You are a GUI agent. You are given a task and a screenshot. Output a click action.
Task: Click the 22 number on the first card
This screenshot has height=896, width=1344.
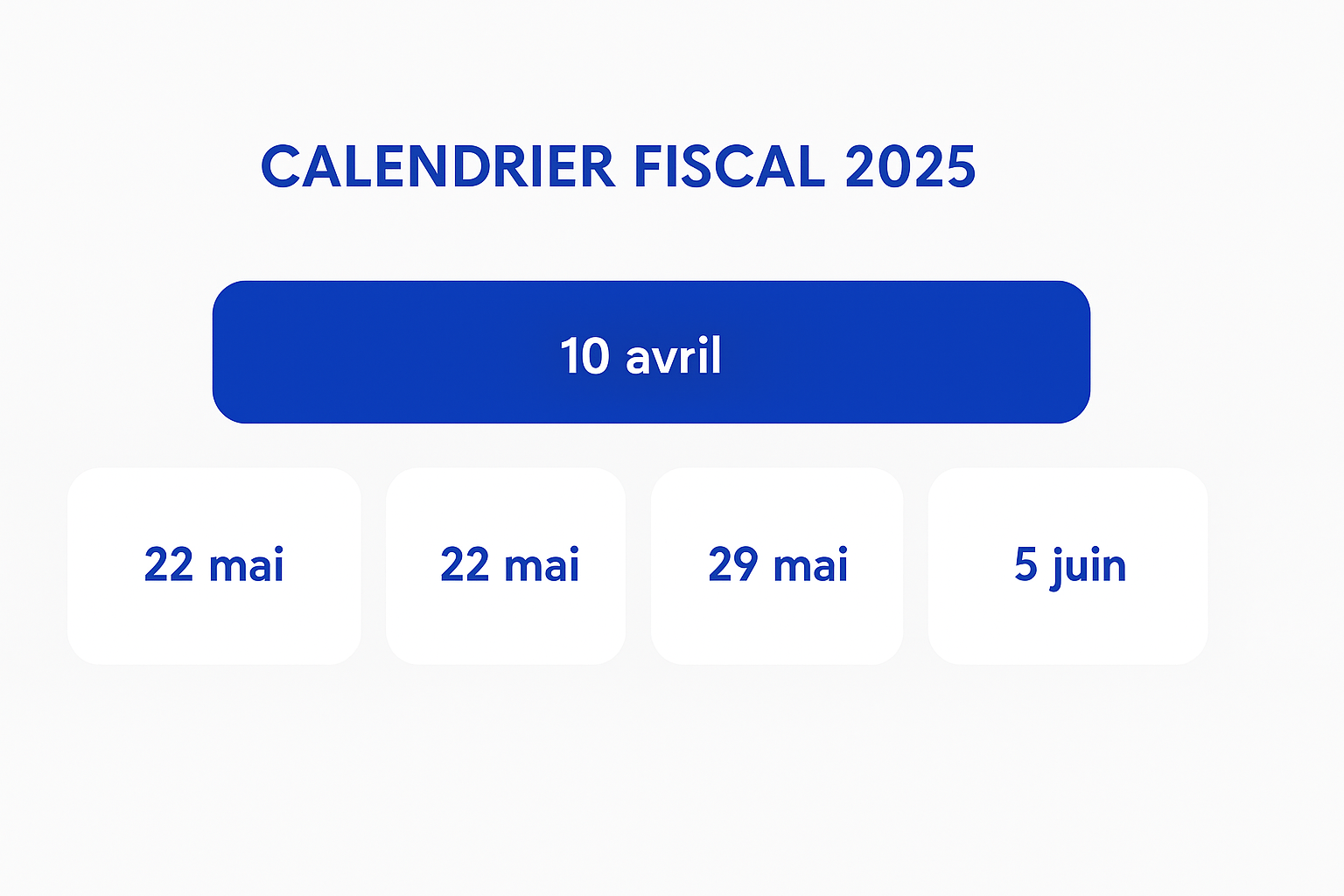point(169,565)
